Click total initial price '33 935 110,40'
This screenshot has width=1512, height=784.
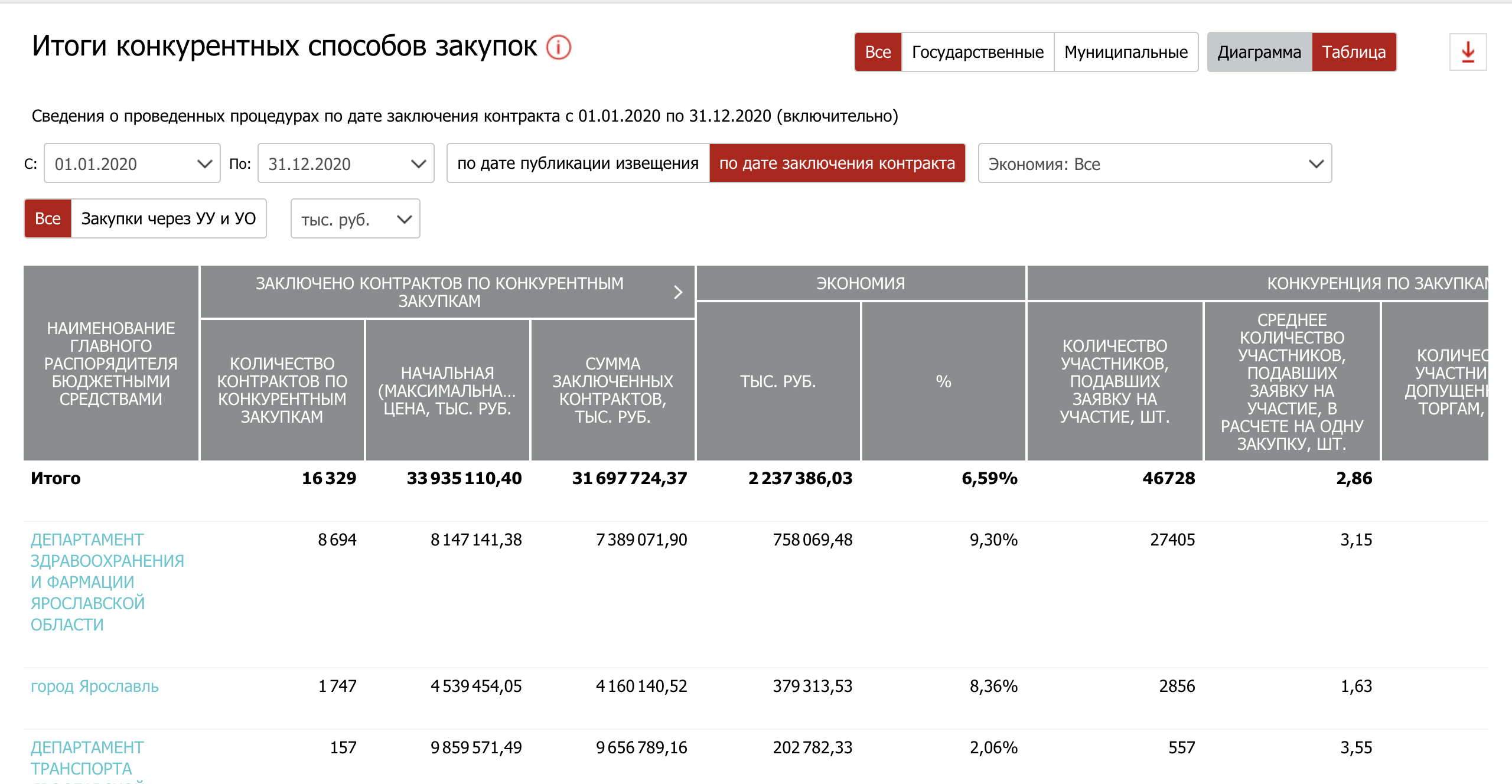tap(464, 478)
